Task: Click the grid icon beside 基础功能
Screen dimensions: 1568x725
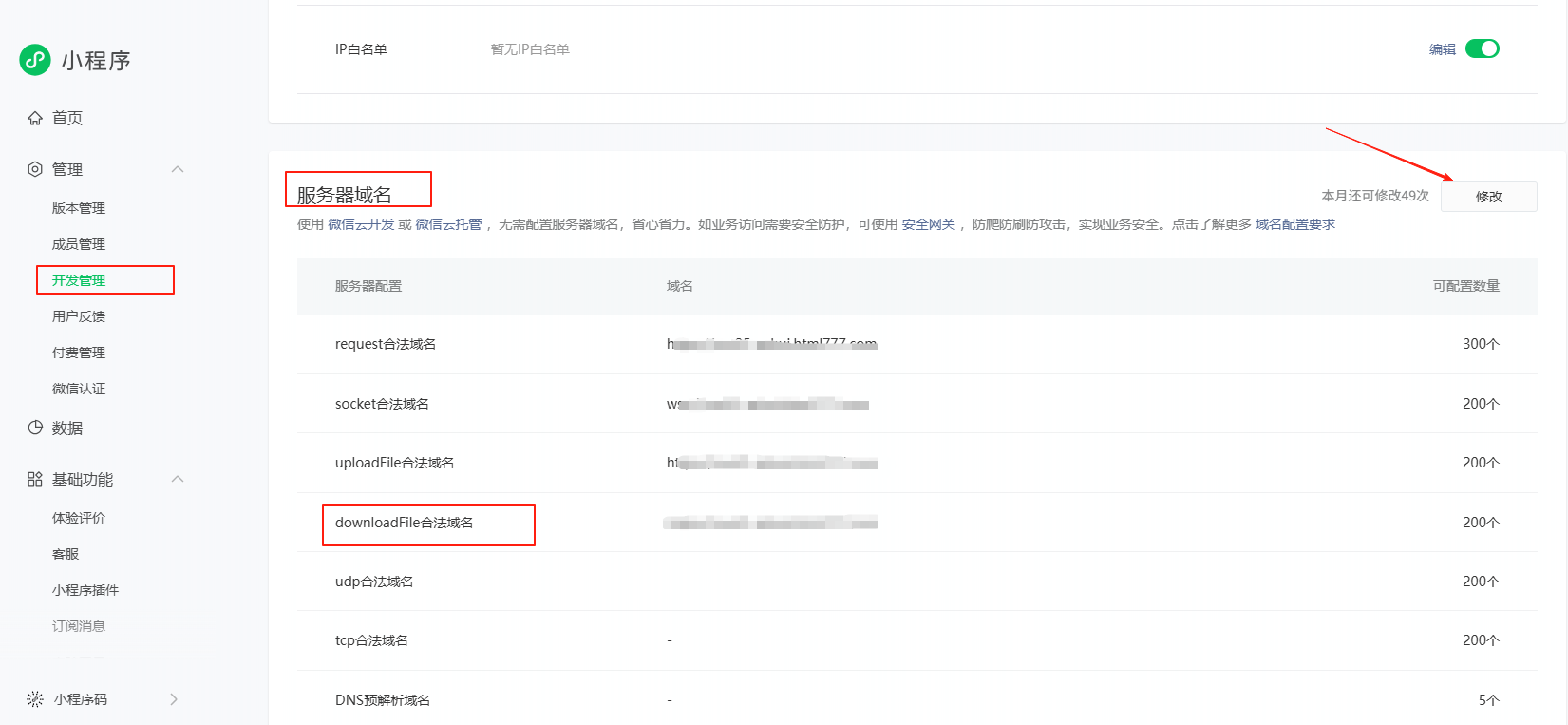Action: coord(35,479)
